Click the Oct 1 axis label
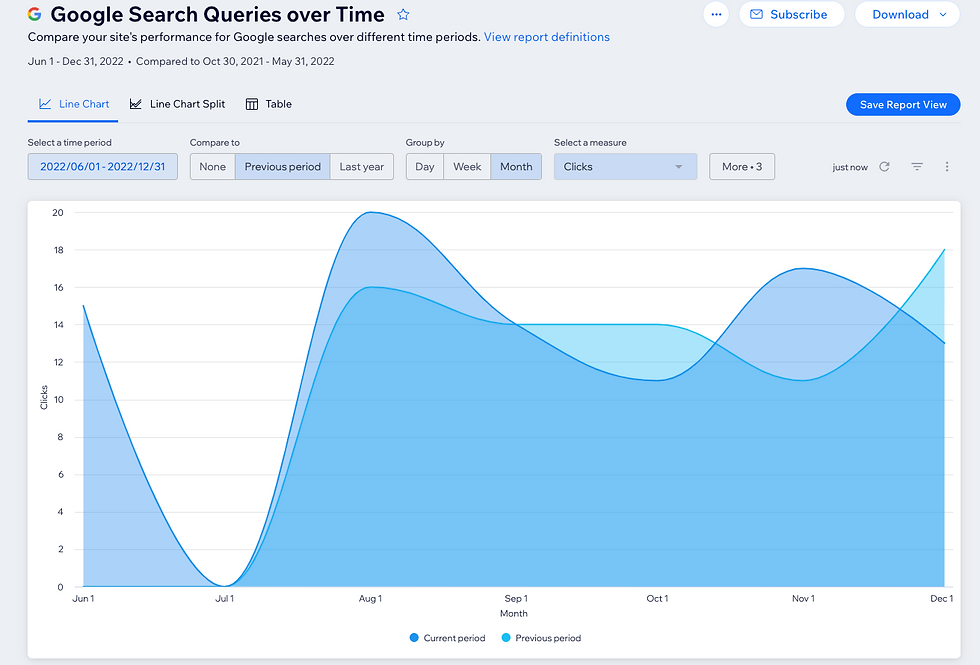The image size is (980, 665). (x=658, y=598)
